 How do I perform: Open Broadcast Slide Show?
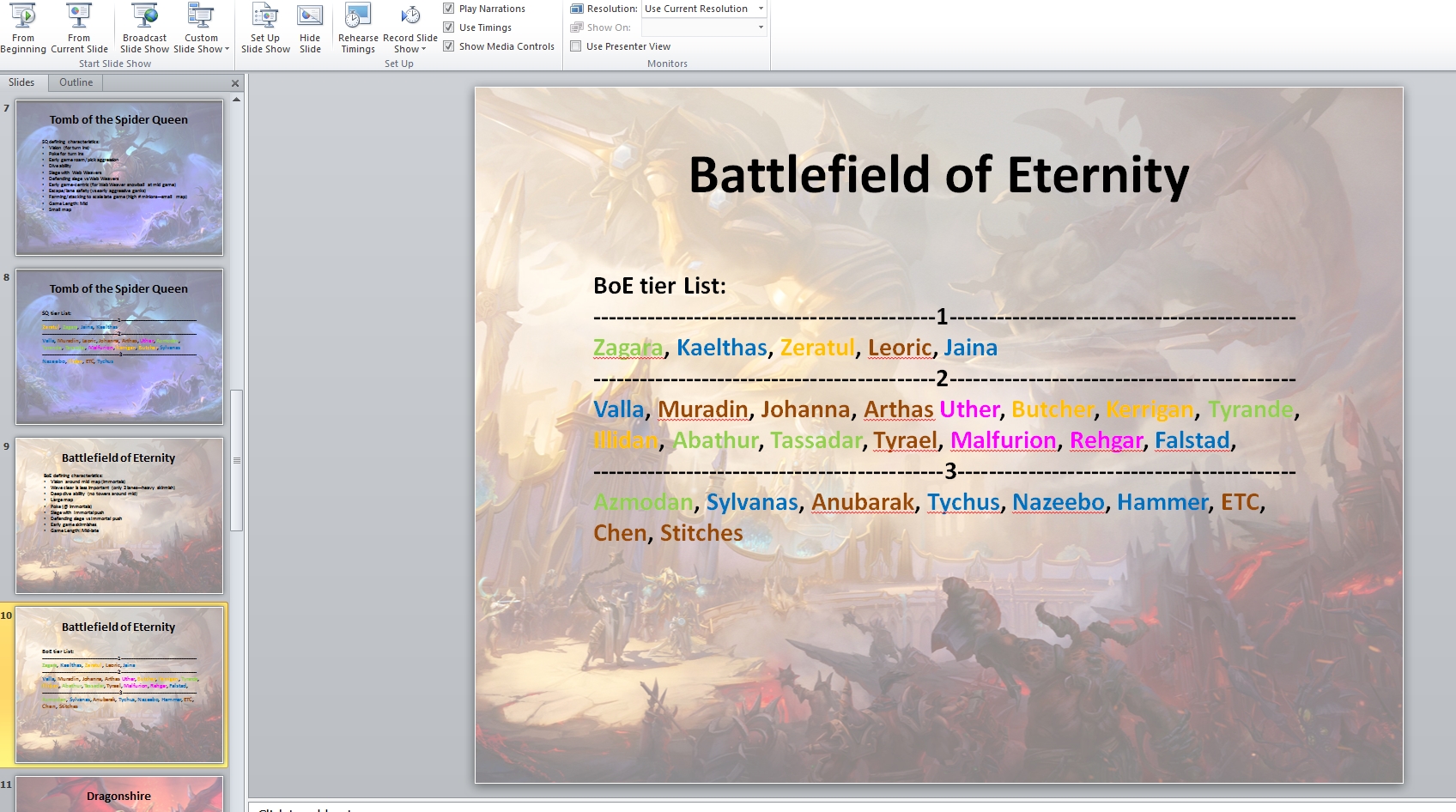click(x=144, y=28)
